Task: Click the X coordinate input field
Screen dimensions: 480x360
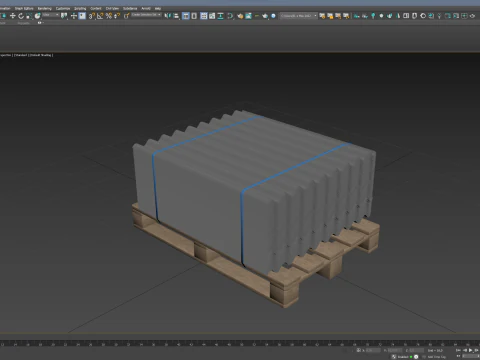Action: 373,350
